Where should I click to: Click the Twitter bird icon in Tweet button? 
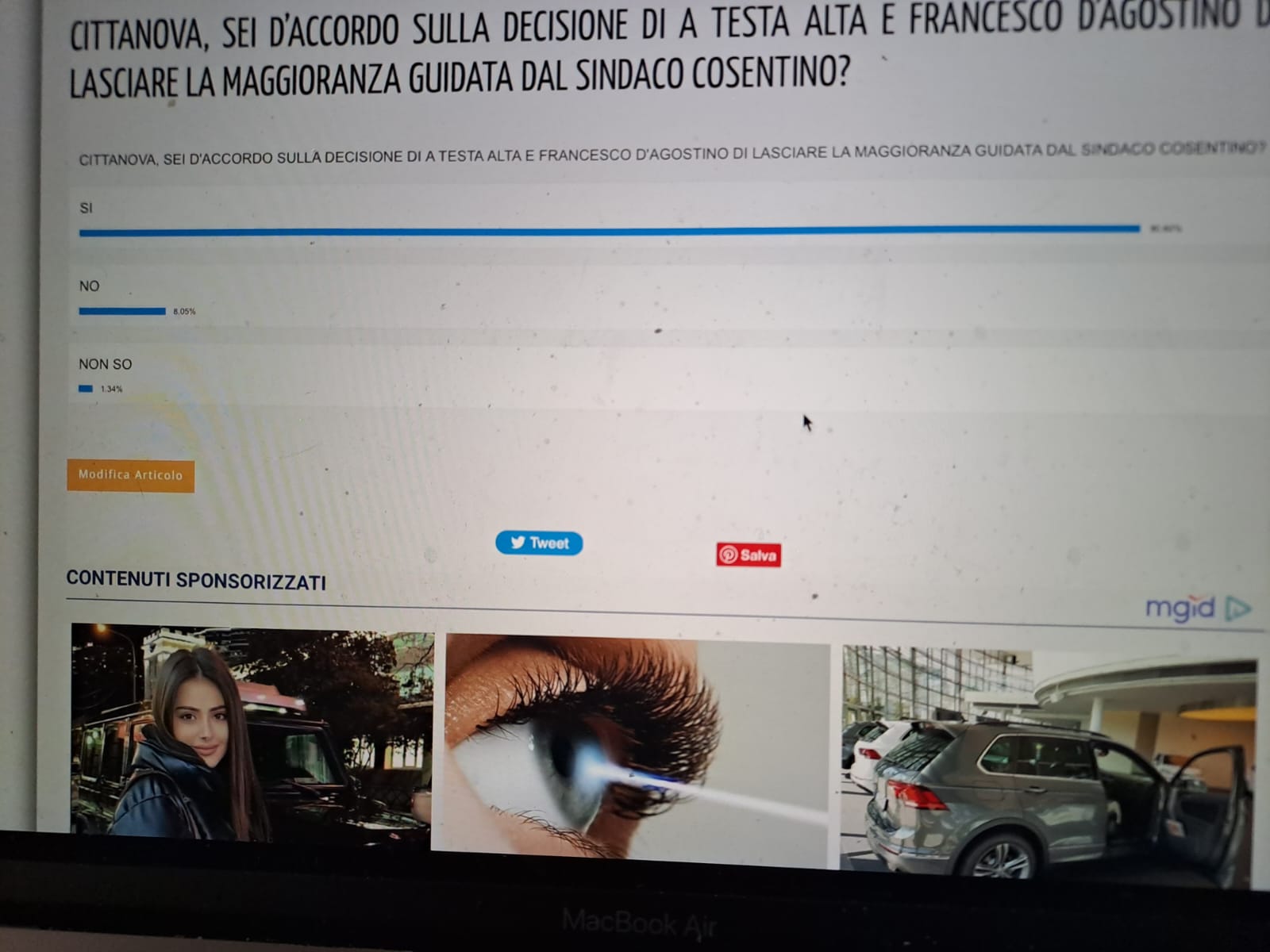[x=518, y=543]
